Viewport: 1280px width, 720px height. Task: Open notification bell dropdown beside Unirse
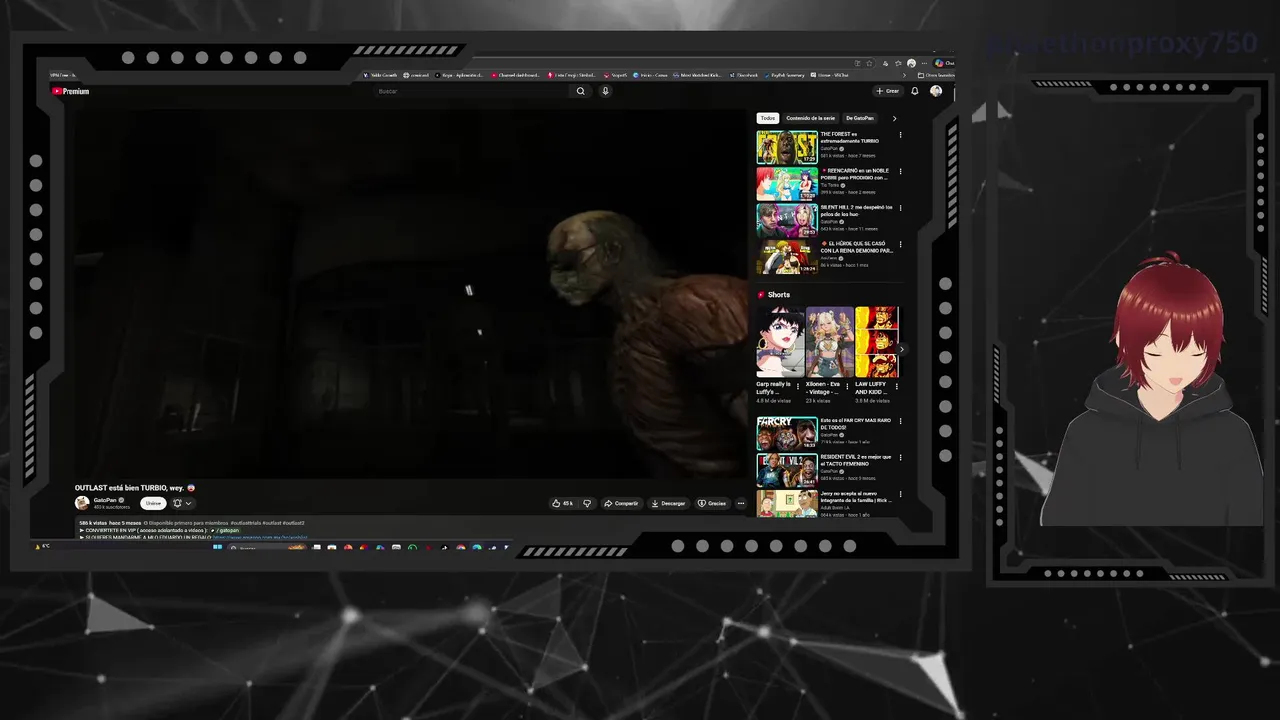pos(182,503)
